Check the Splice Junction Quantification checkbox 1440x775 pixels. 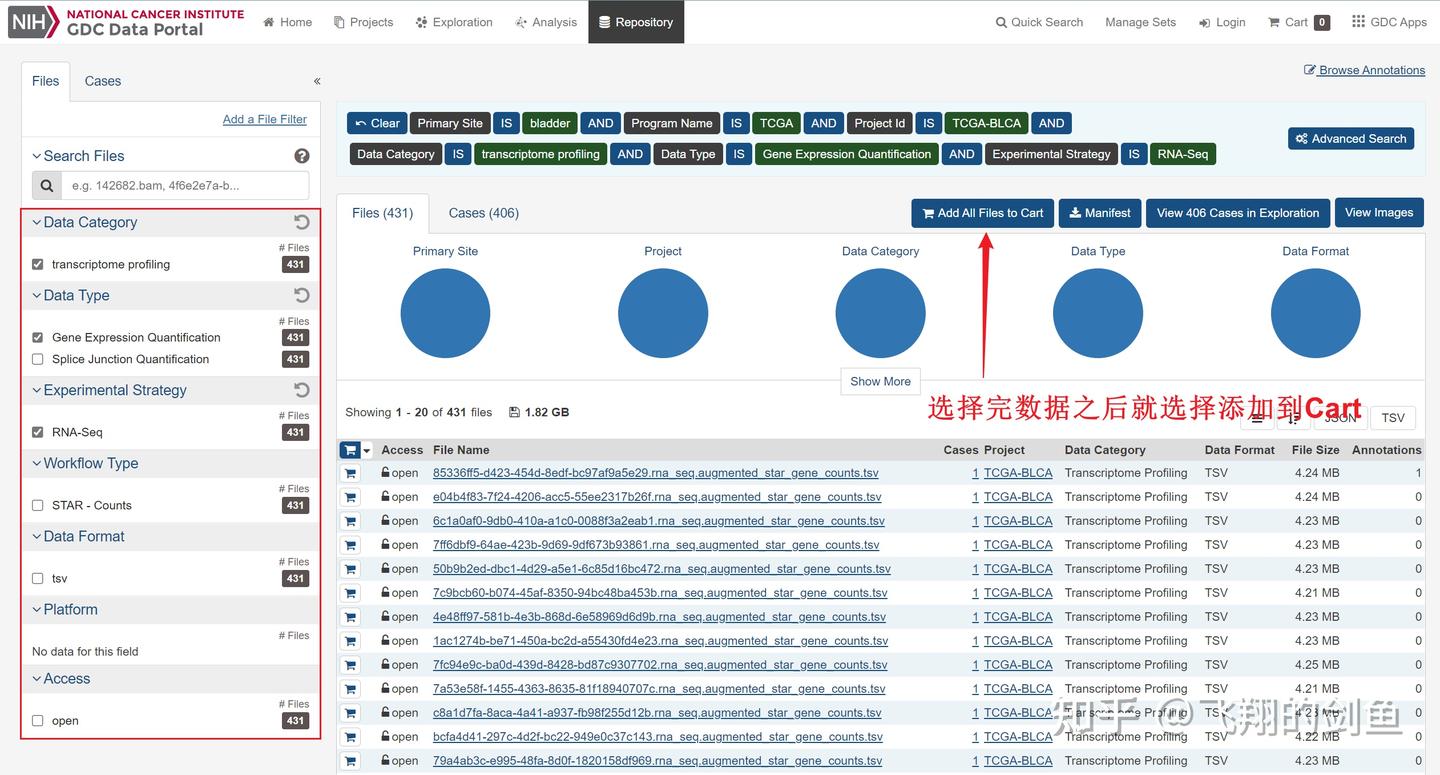pyautogui.click(x=38, y=359)
